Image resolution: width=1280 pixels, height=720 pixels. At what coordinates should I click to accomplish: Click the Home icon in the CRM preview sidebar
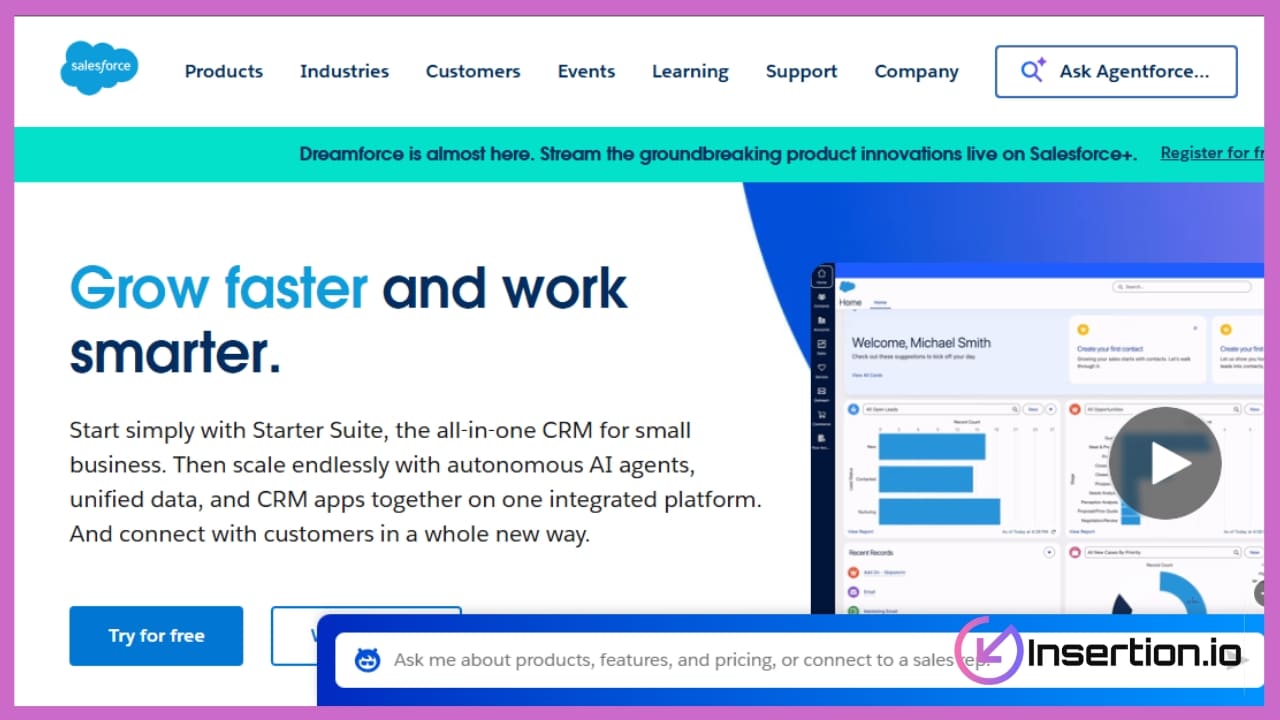822,276
